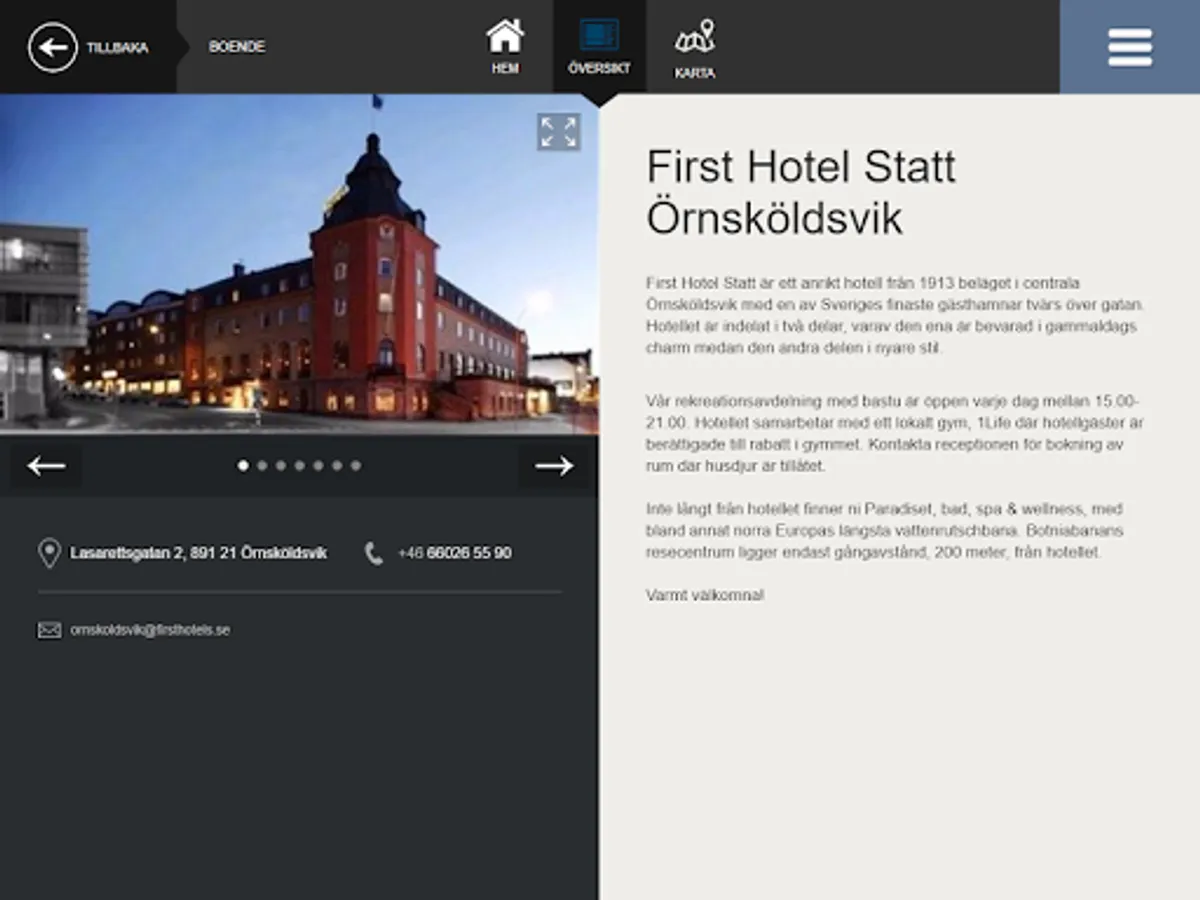Select the sixth gallery dot
Viewport: 1200px width, 900px height.
(x=337, y=465)
